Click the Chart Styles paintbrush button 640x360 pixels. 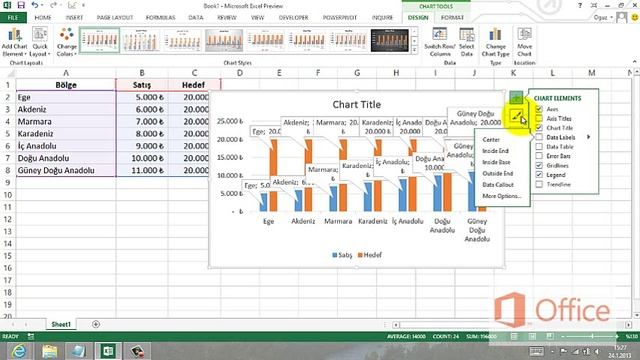516,116
